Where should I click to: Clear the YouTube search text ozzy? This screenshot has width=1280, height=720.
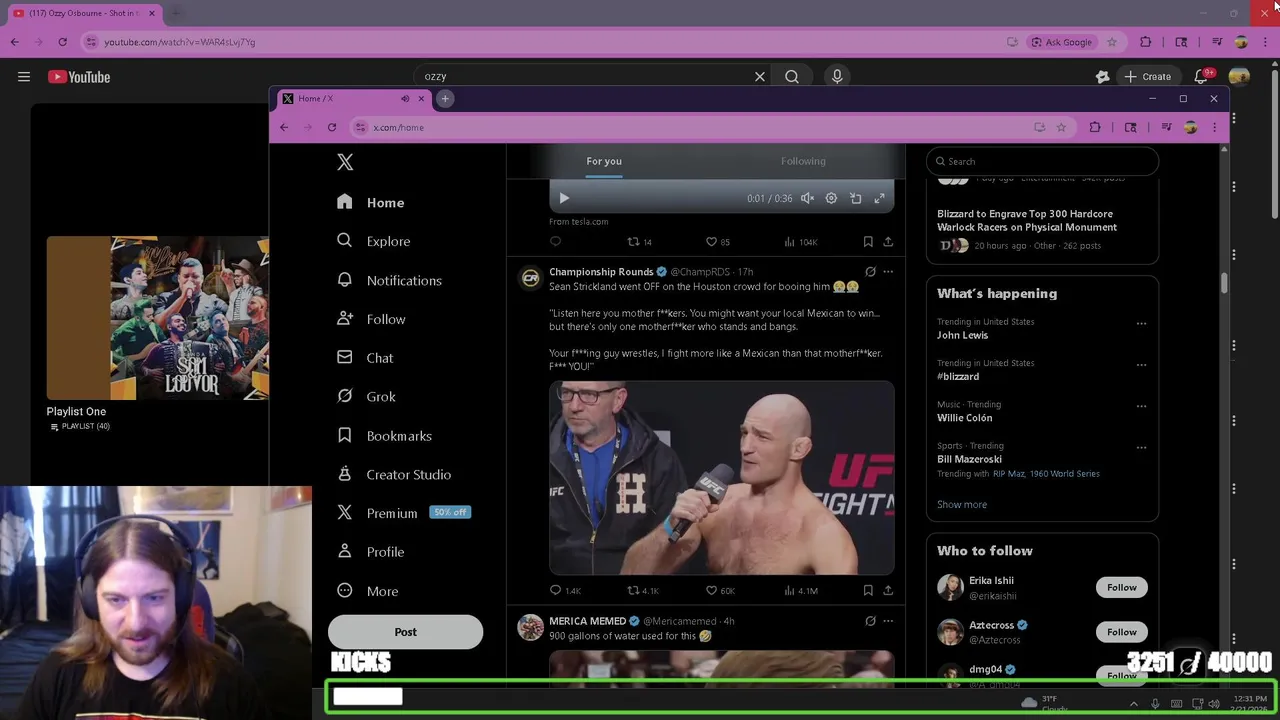(x=760, y=76)
